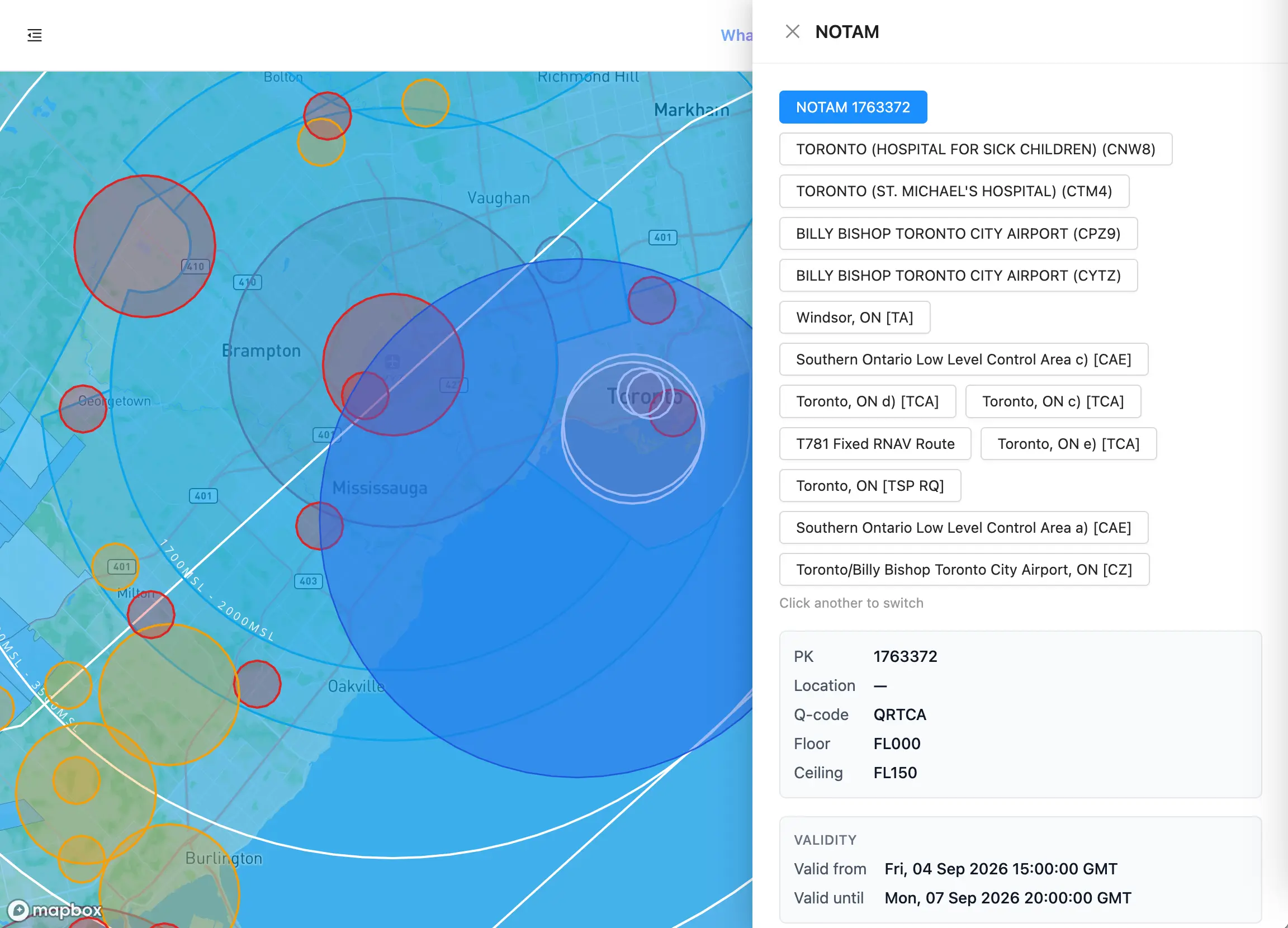Click the Location label in the details card
The image size is (1288, 928).
[x=824, y=685]
